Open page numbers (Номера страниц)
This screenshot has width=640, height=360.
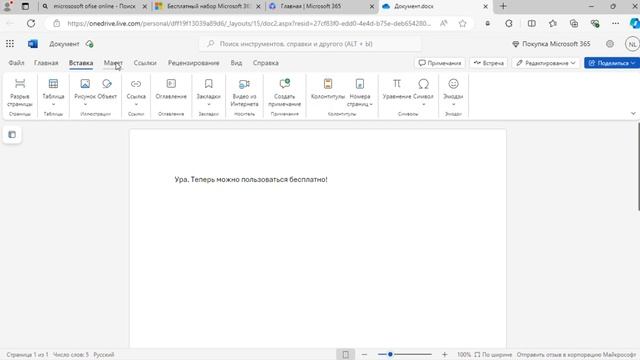point(360,93)
